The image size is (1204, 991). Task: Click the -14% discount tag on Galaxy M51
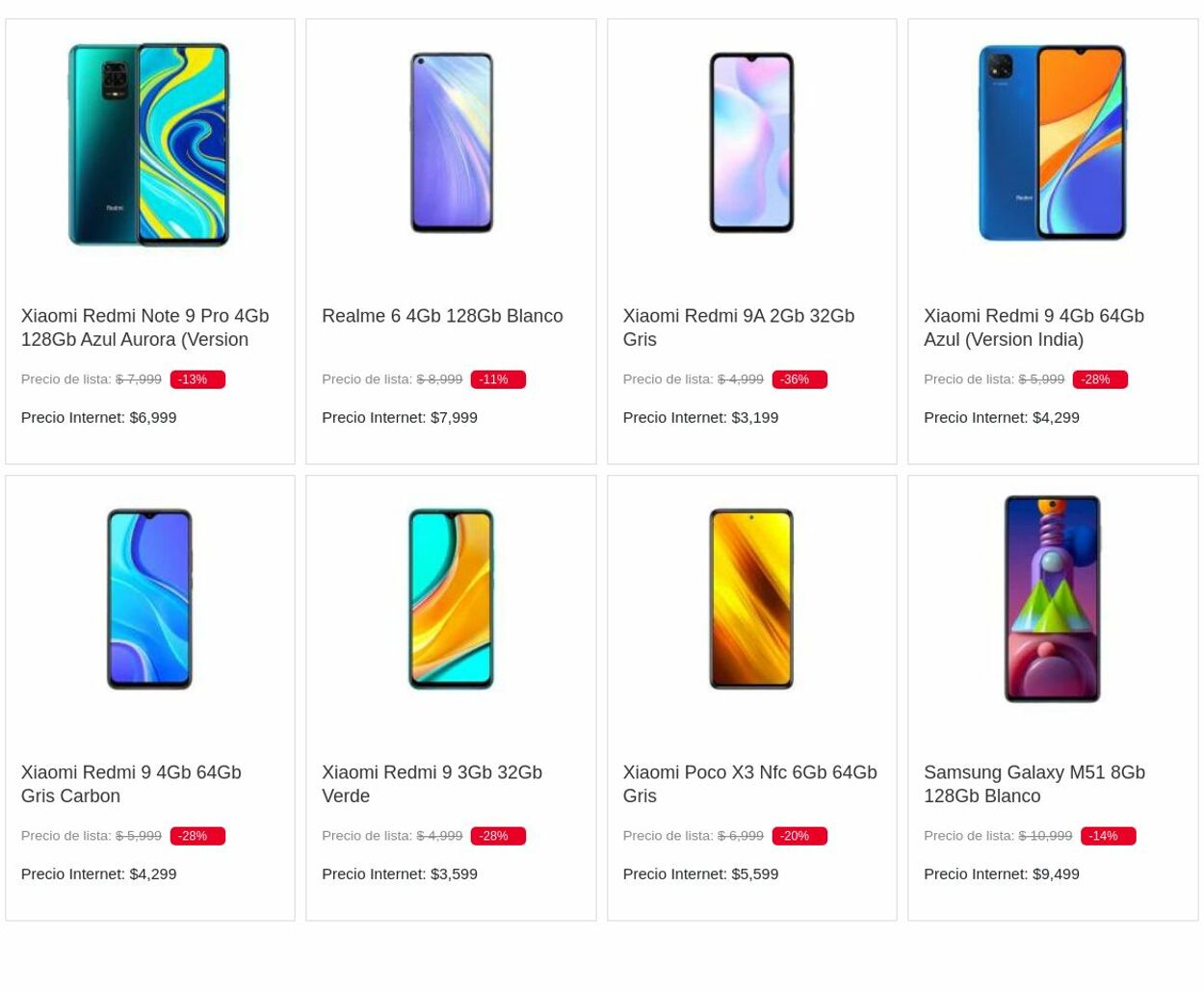tap(1108, 835)
